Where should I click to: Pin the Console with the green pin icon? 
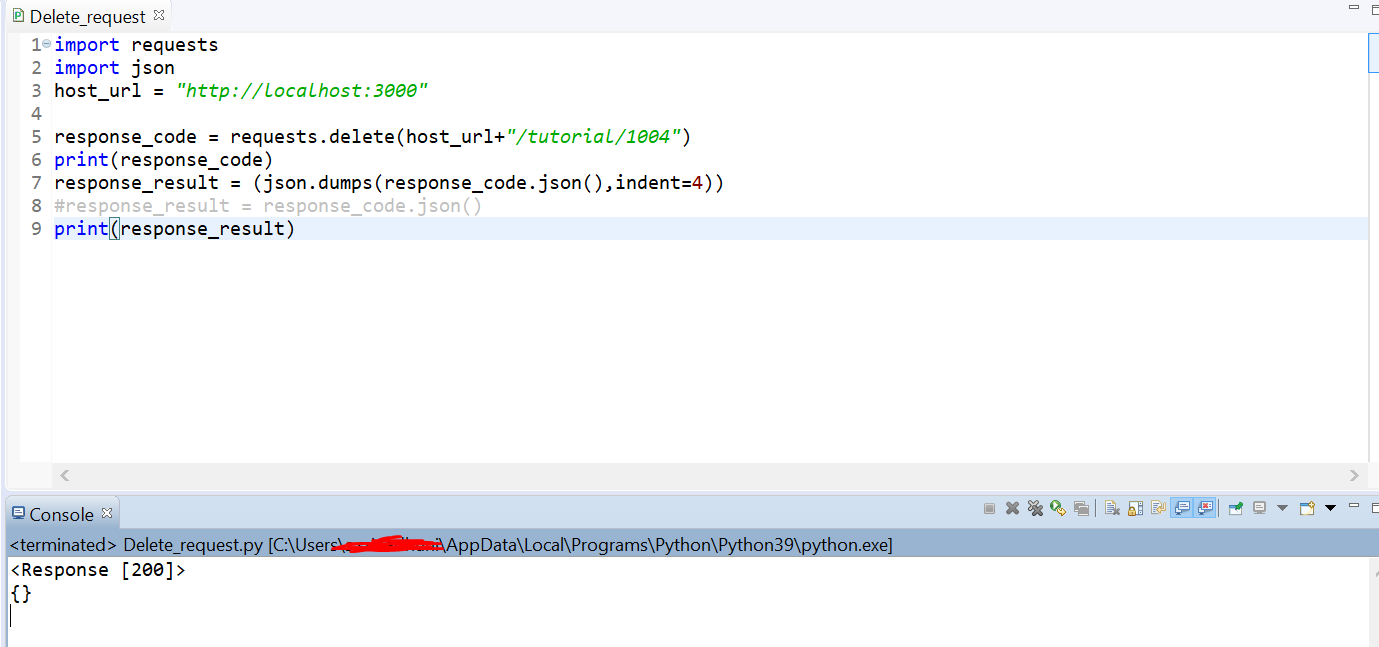[x=1236, y=508]
